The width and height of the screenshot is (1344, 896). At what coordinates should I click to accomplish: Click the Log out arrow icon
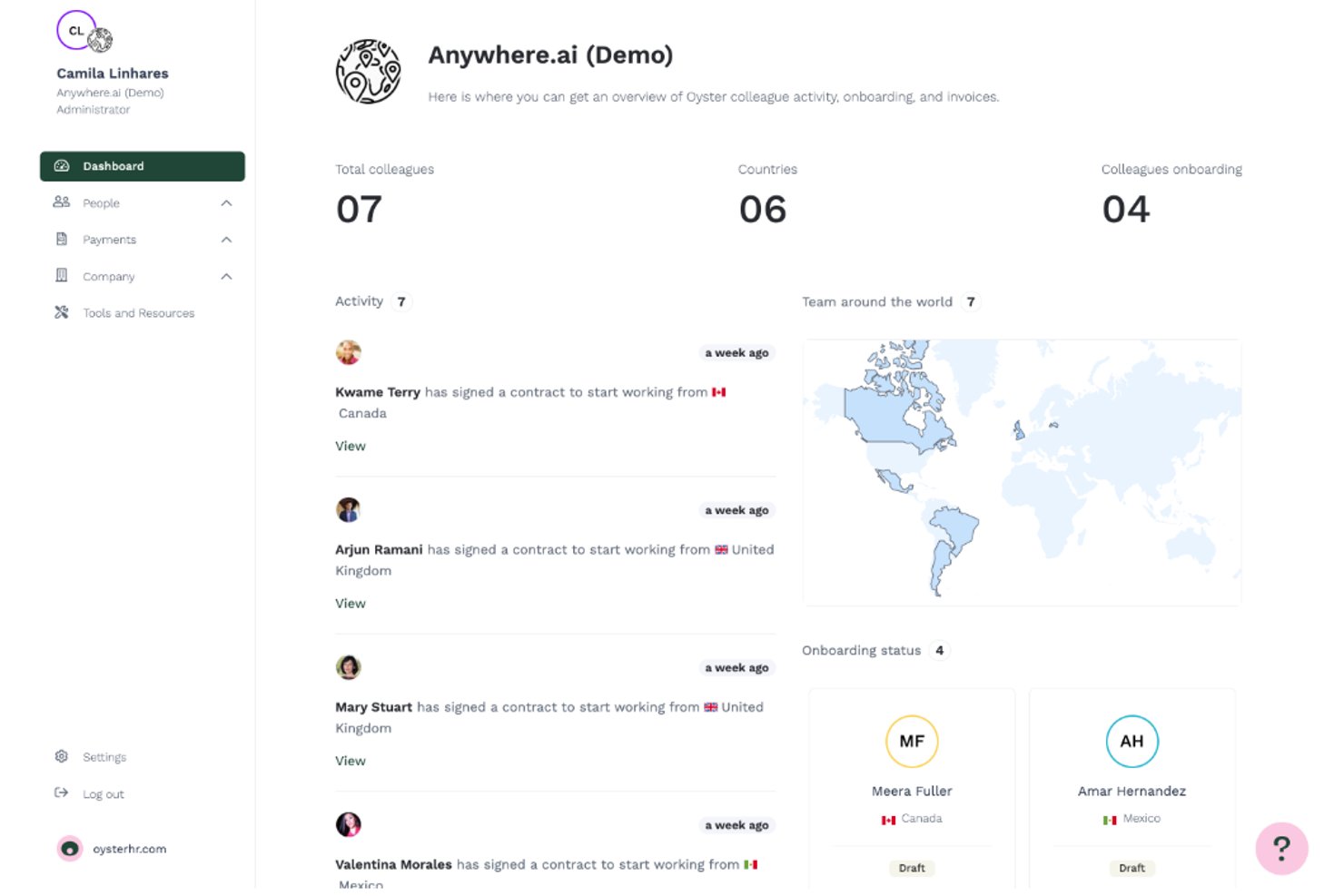tap(62, 793)
